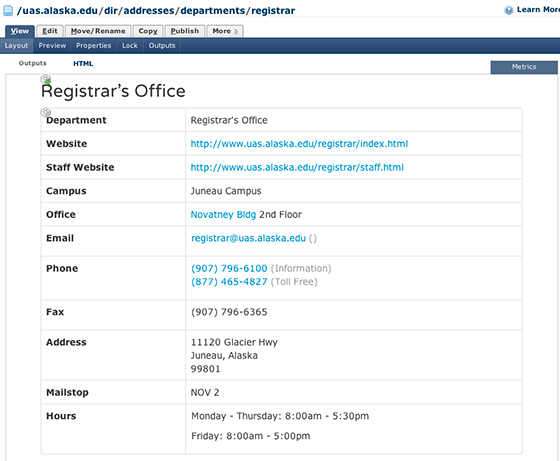This screenshot has height=461, width=560.
Task: Select the Layout sub-tab
Action: point(16,46)
